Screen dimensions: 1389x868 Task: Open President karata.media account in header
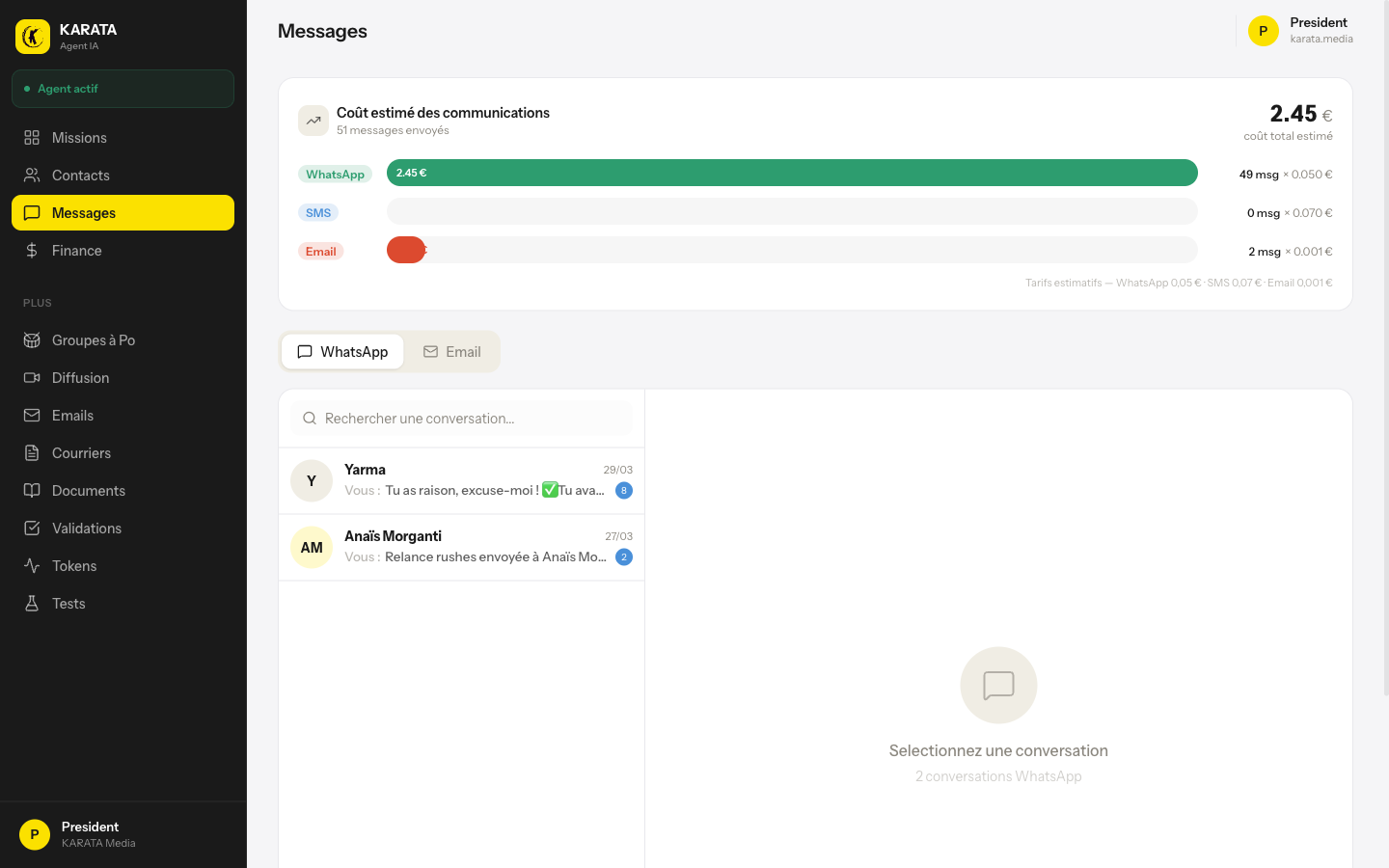[x=1300, y=31]
